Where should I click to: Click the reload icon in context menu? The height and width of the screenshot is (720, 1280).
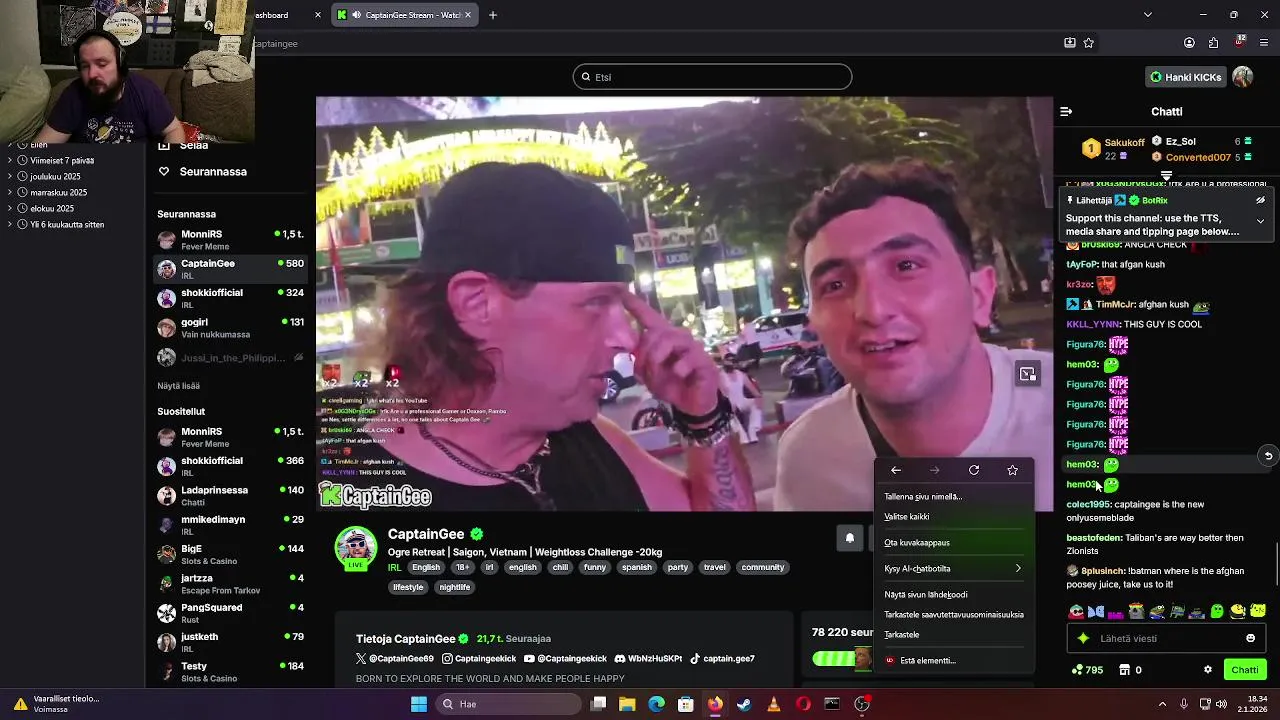coord(974,470)
